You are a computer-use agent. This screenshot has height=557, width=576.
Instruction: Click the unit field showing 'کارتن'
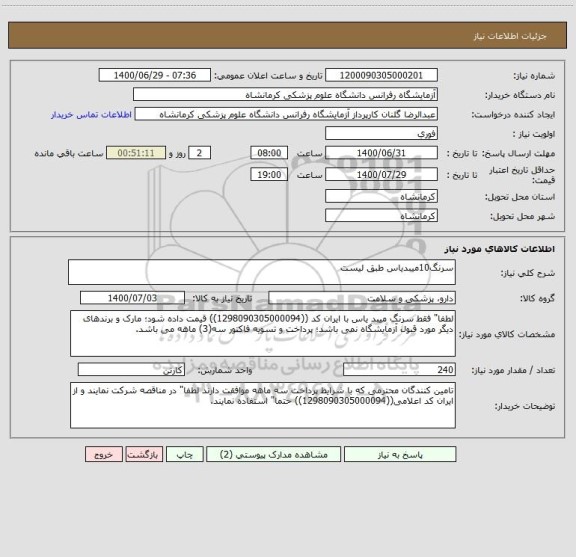[131, 370]
